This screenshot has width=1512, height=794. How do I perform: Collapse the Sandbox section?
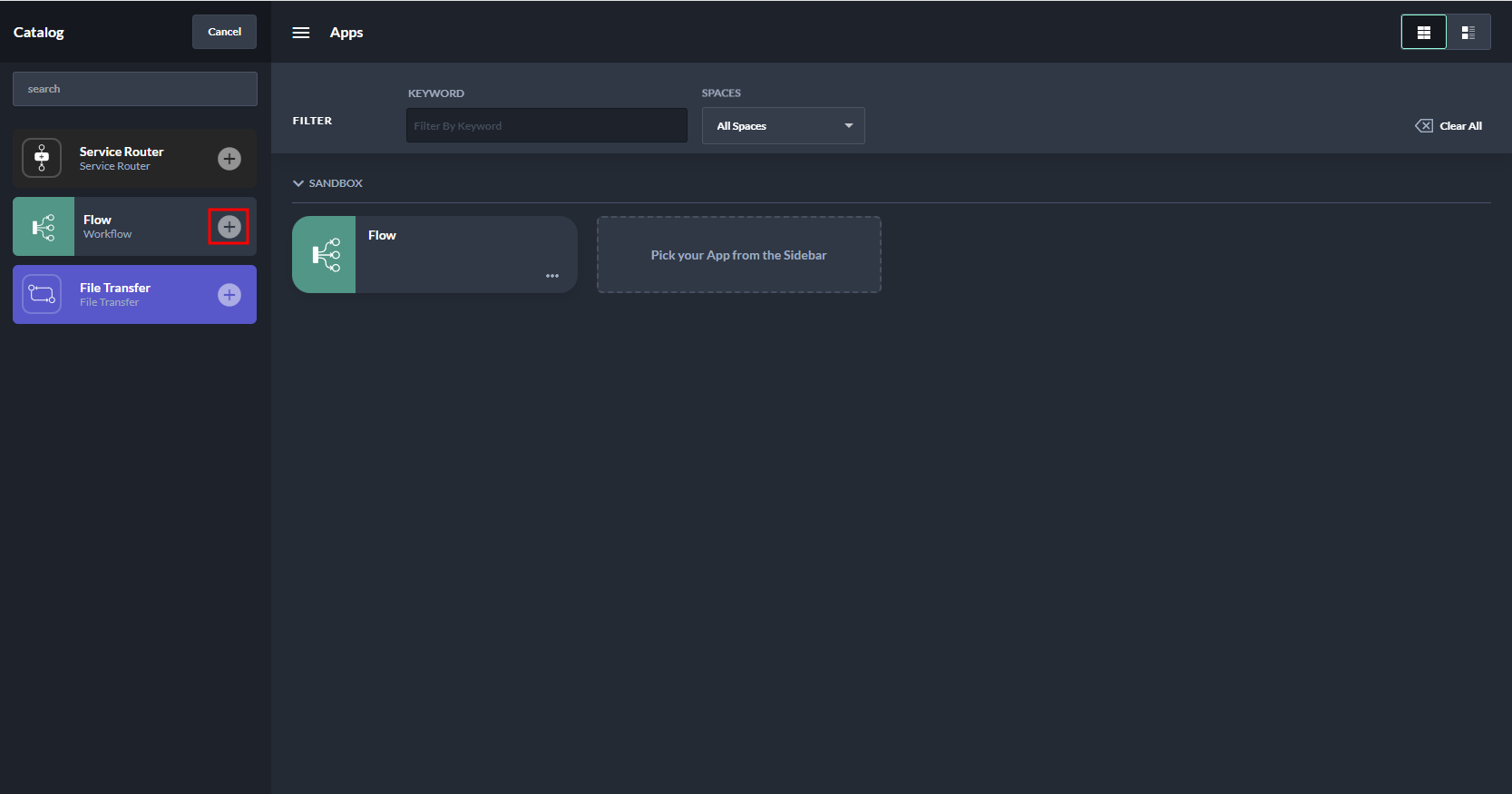point(298,183)
